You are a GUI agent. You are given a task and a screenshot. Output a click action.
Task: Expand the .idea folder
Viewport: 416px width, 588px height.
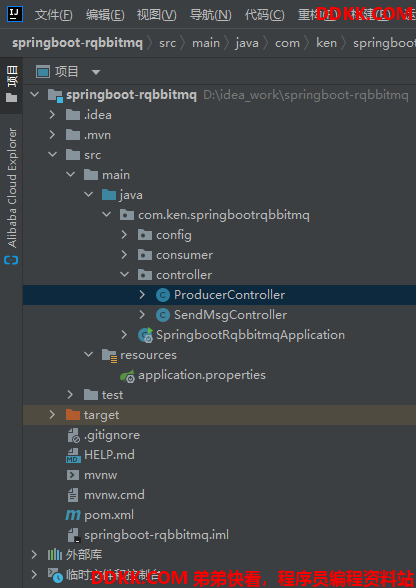tap(52, 115)
